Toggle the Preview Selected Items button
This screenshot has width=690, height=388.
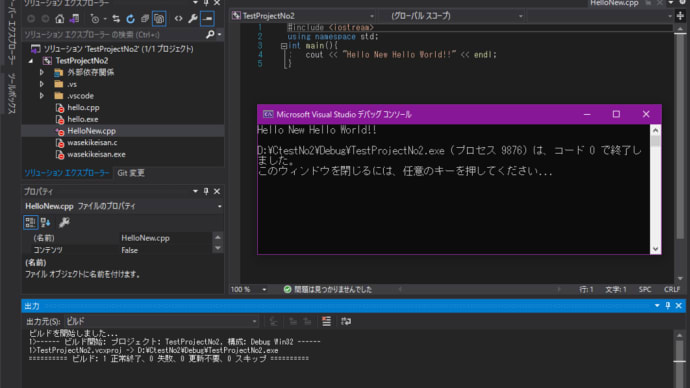(x=207, y=19)
